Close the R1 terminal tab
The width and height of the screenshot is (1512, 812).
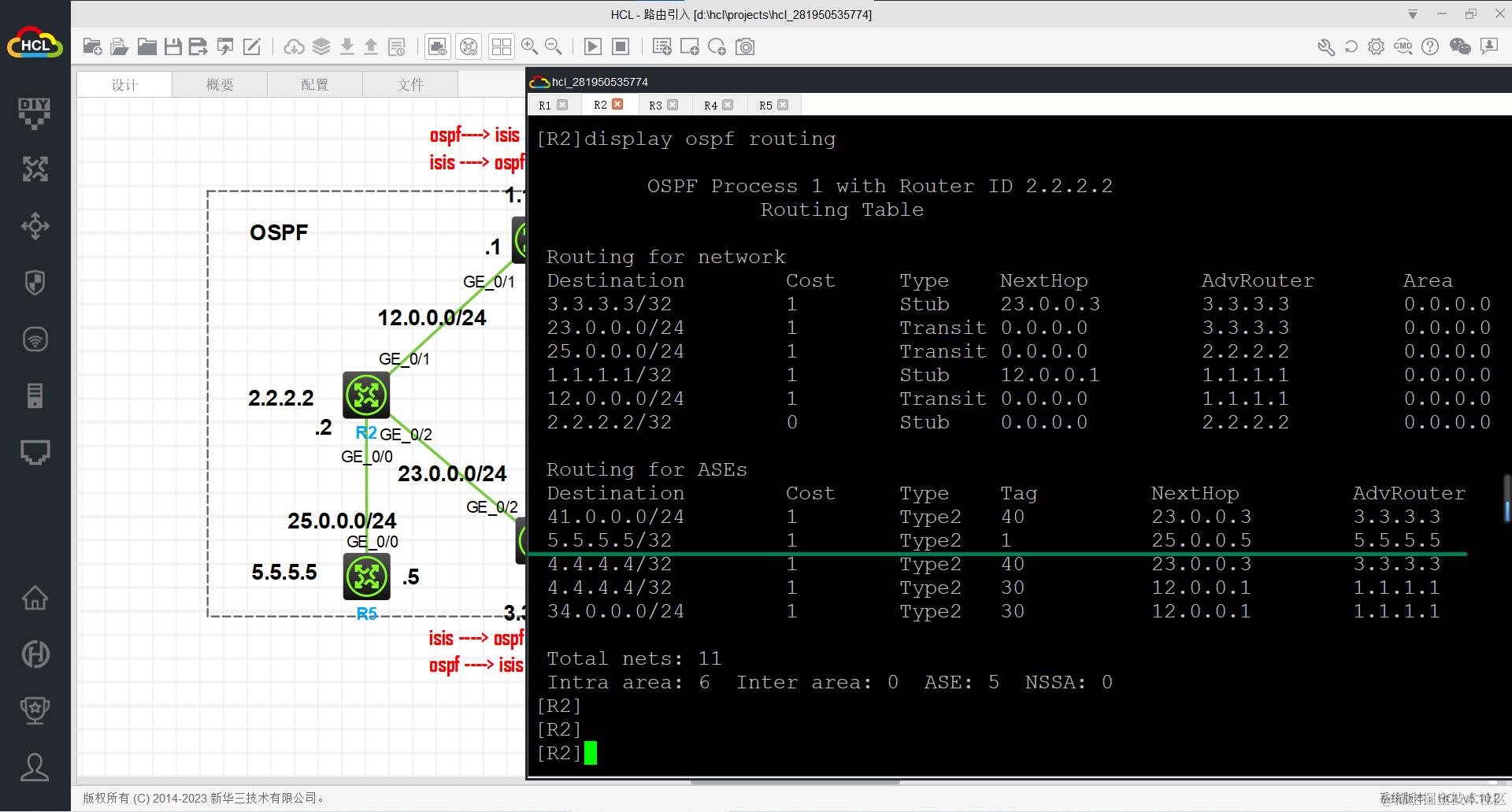(x=562, y=104)
